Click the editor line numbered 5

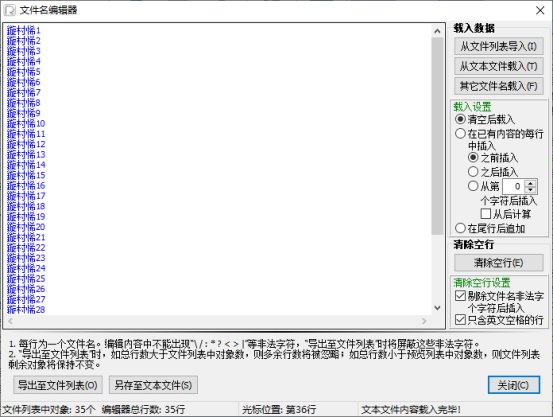[x=24, y=72]
